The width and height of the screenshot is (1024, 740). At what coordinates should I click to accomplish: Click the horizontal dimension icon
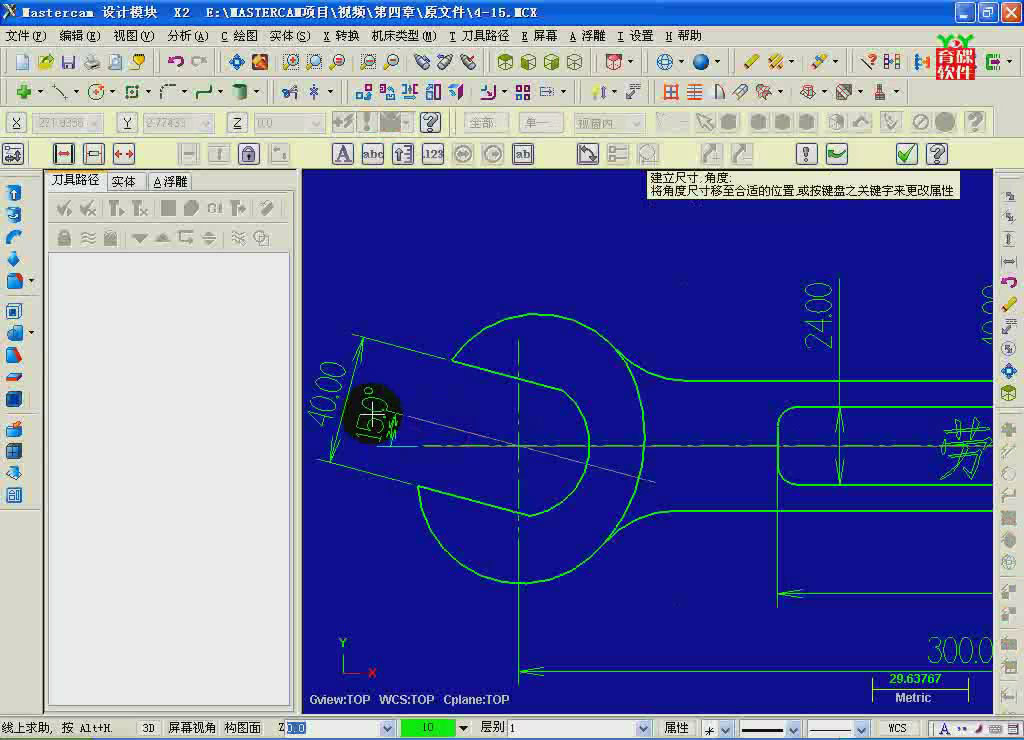(x=64, y=154)
